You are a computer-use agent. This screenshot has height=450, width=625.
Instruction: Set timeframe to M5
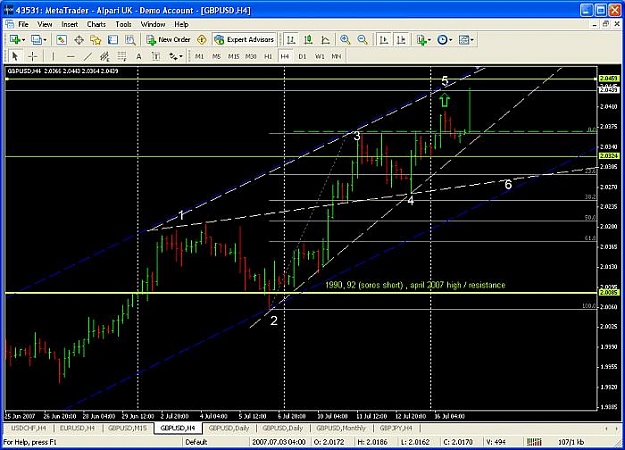click(216, 56)
